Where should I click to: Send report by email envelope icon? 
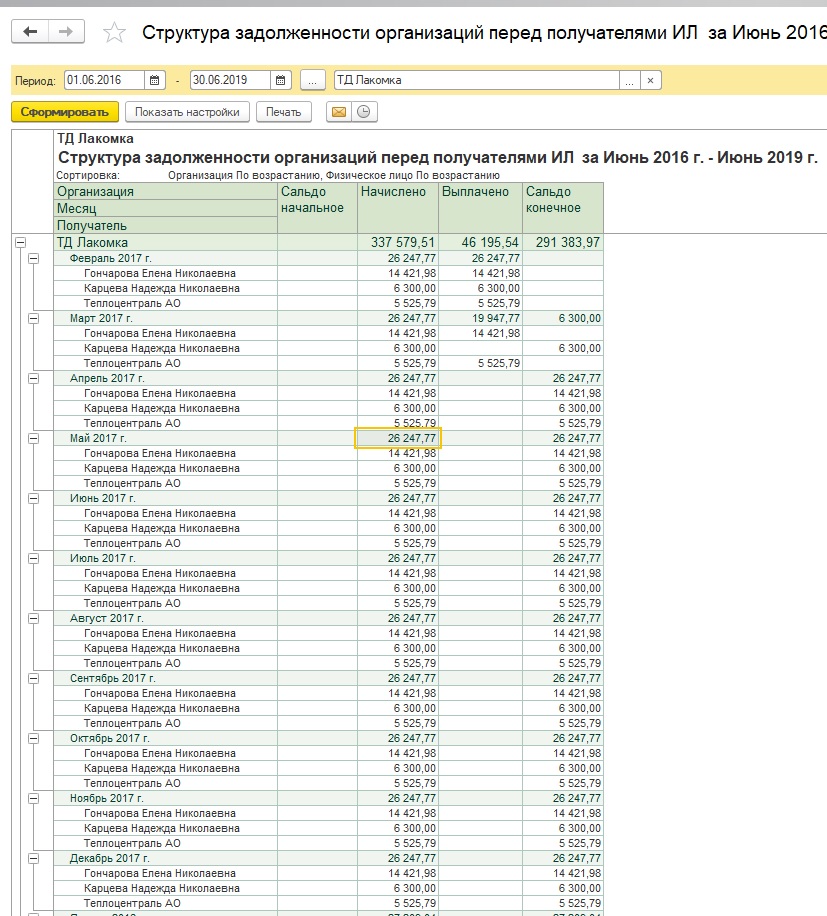point(339,112)
